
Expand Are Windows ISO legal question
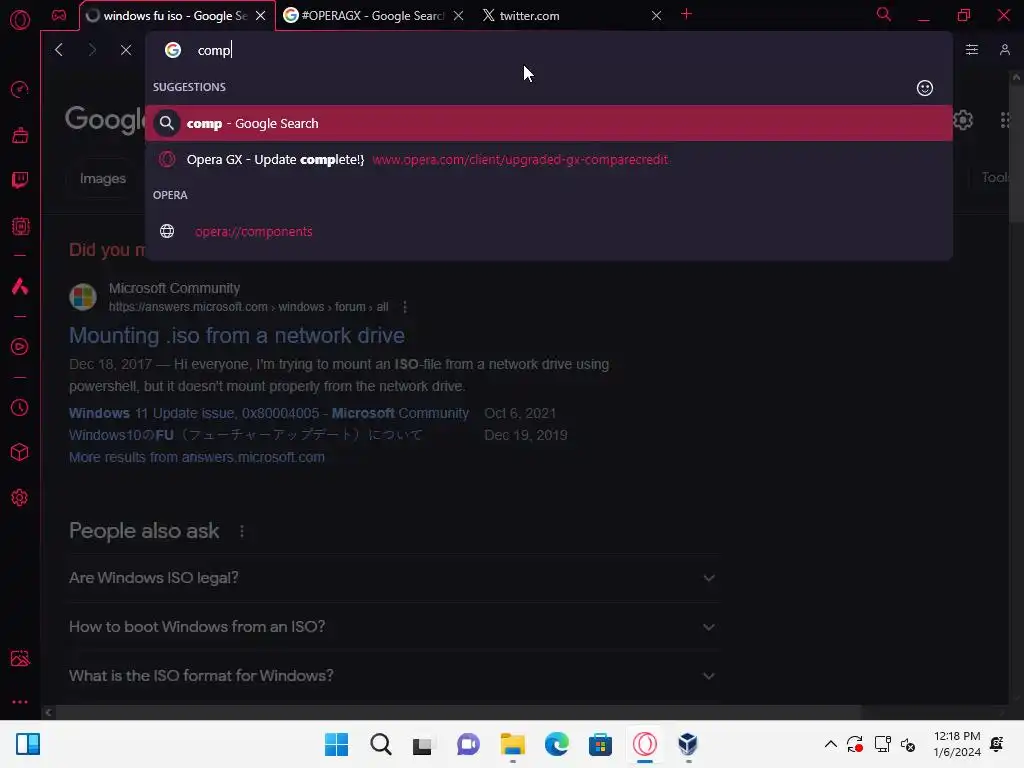tap(394, 578)
